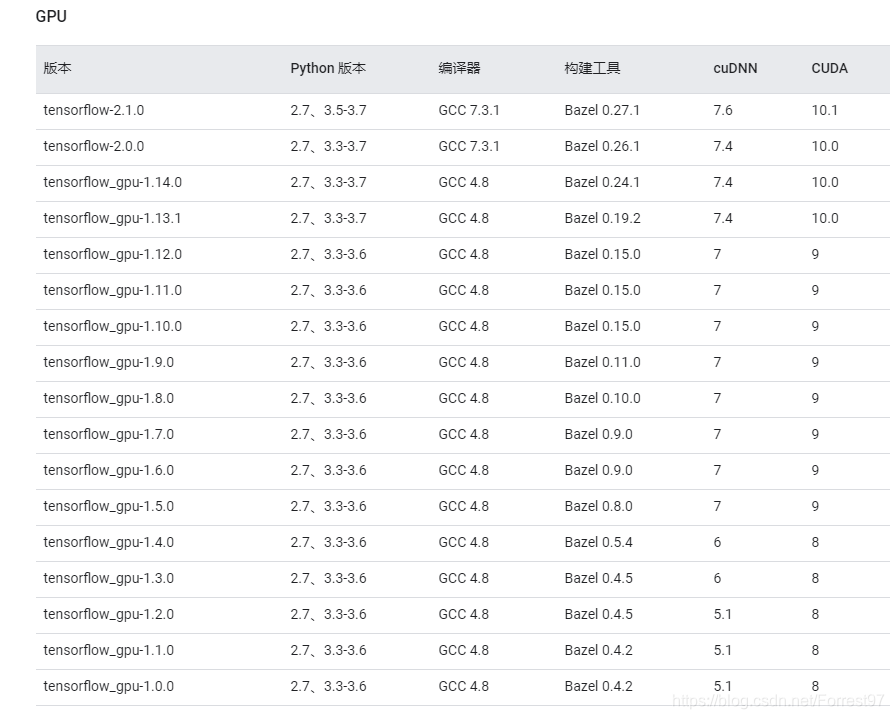Screen dimensions: 894x719
Task: Select the tensorflow-2.1.0 cell
Action: [x=94, y=110]
